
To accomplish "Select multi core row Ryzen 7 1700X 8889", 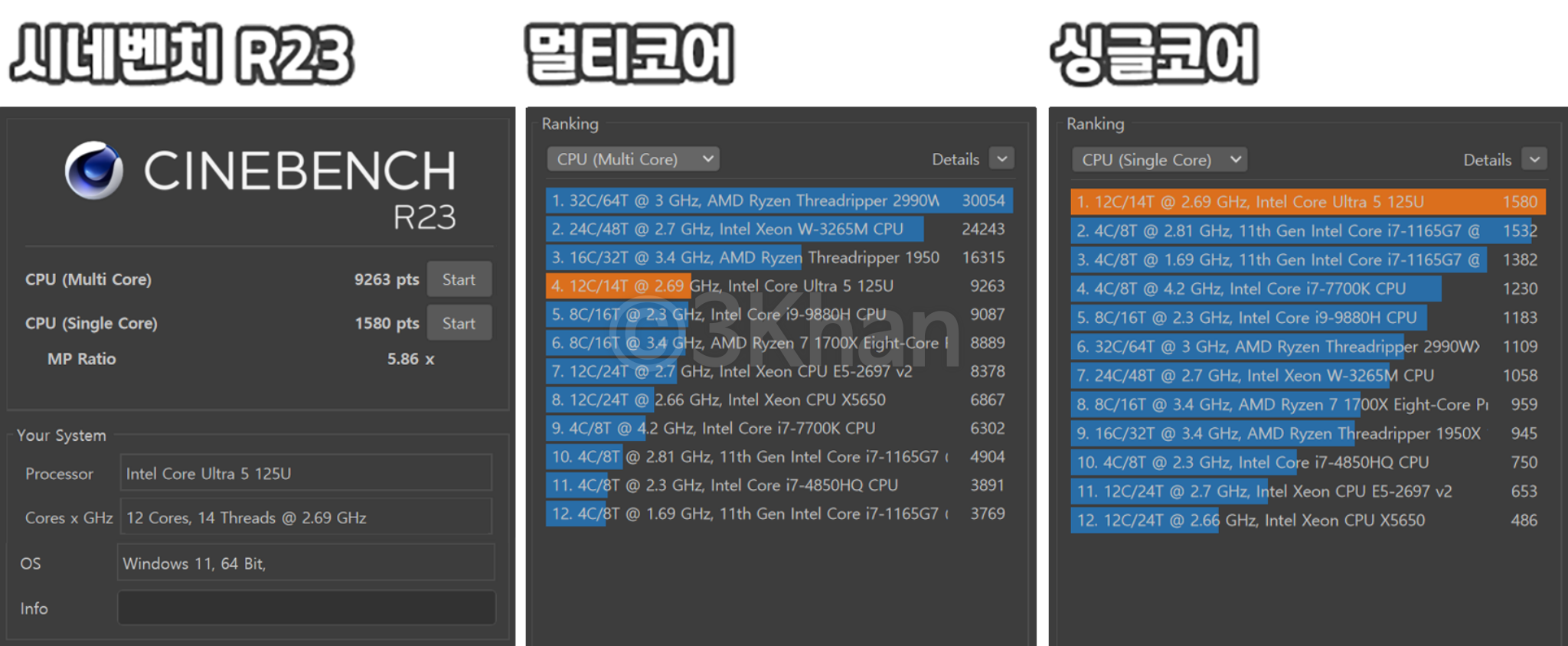I will coord(779,343).
